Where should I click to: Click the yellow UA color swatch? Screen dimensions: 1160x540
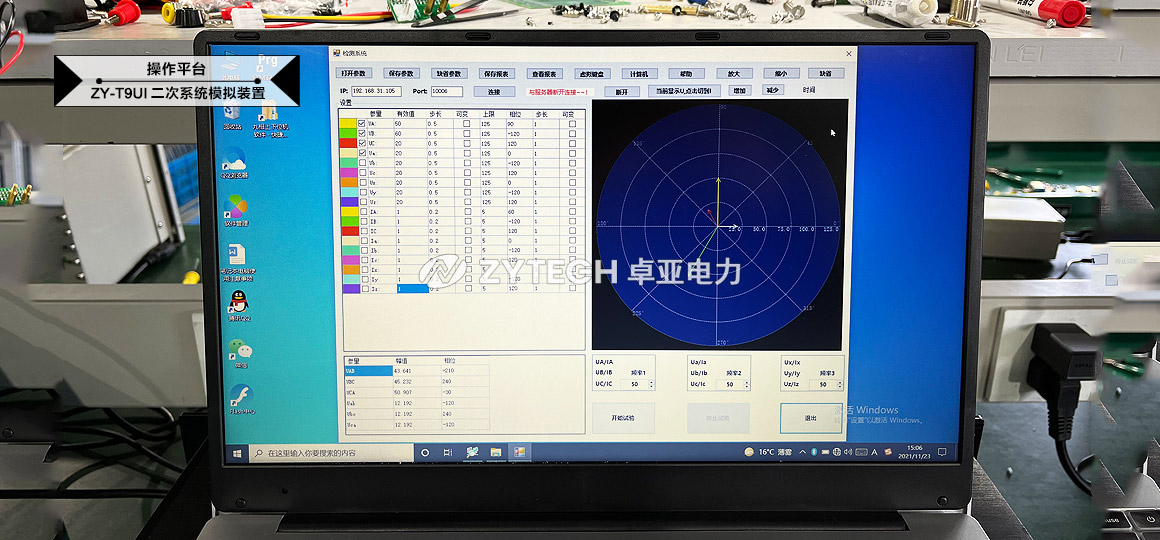tap(348, 124)
